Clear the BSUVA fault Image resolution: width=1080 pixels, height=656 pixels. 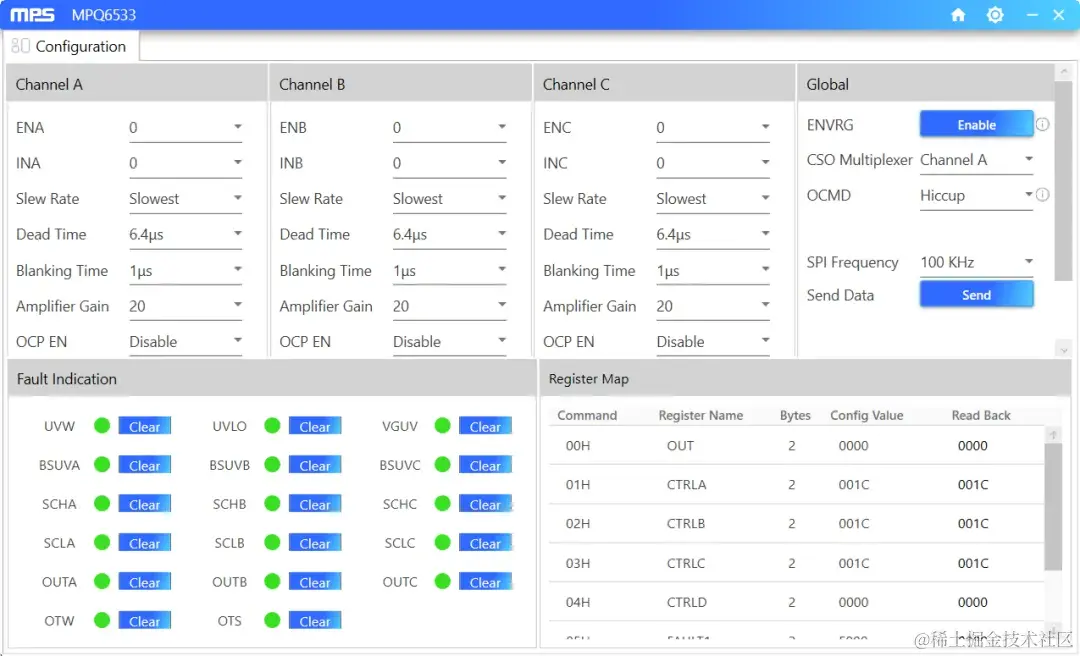tap(145, 465)
